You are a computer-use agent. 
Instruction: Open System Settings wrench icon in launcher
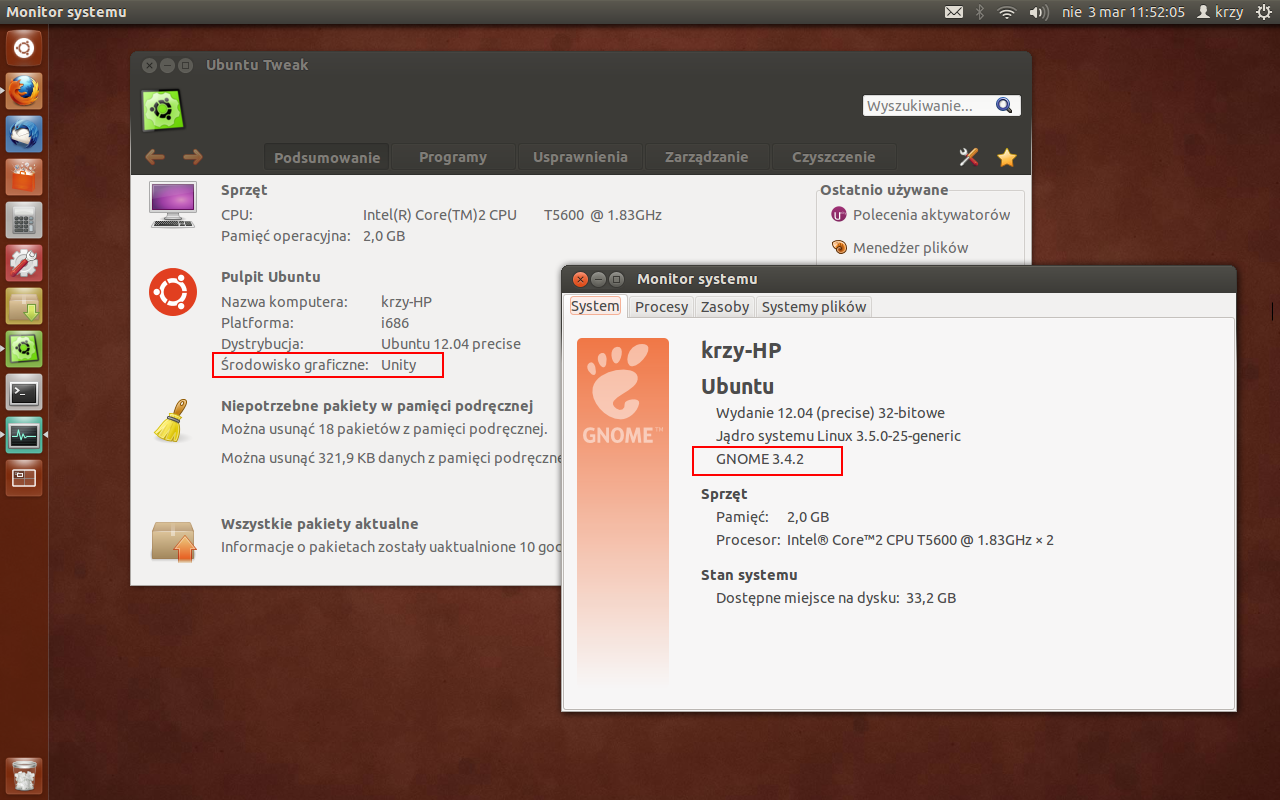(24, 263)
